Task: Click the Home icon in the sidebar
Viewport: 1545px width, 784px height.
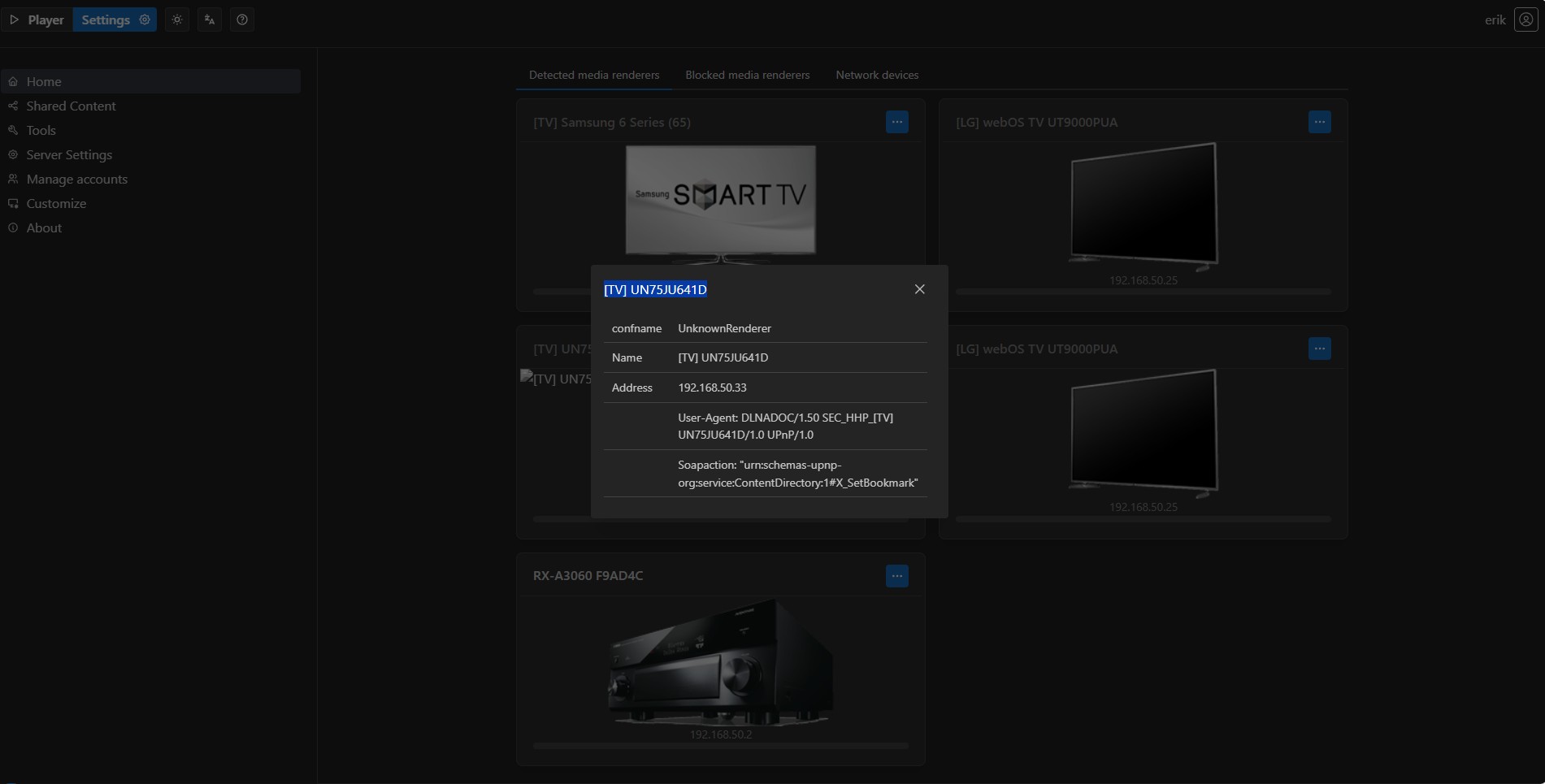Action: (x=13, y=81)
